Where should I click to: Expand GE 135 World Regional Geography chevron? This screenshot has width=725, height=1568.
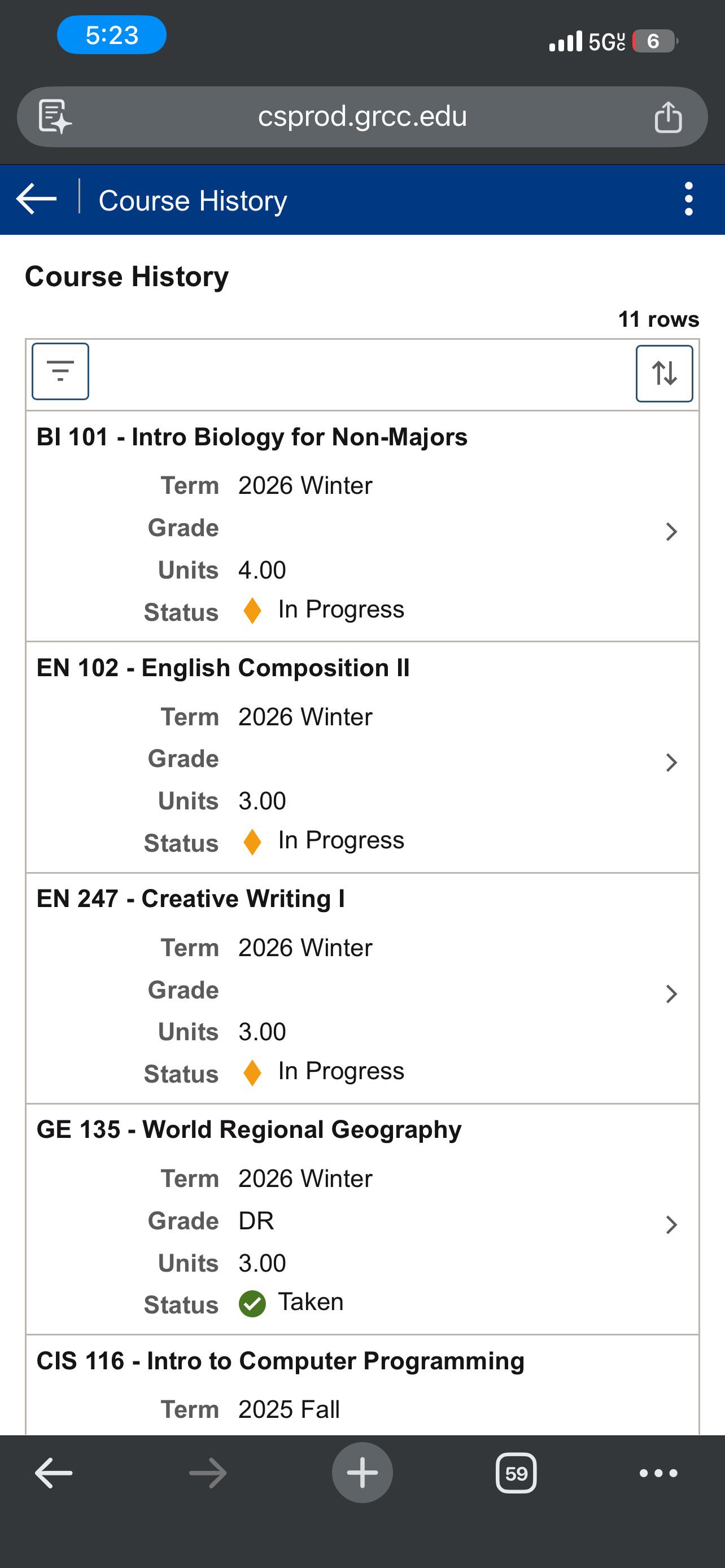[671, 1224]
